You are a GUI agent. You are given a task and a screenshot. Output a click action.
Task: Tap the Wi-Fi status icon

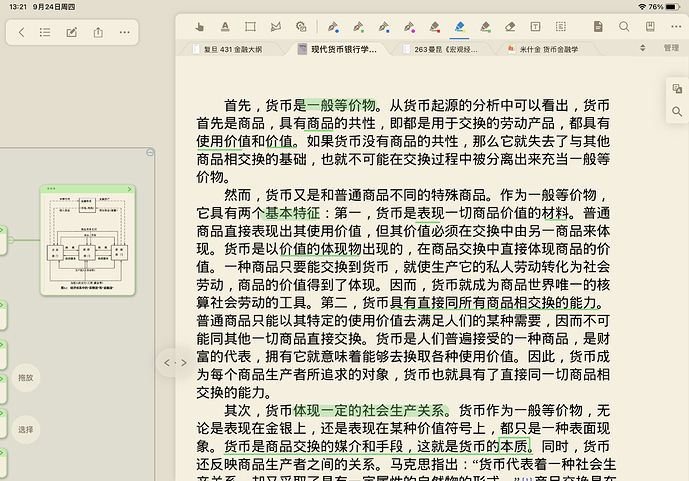642,7
